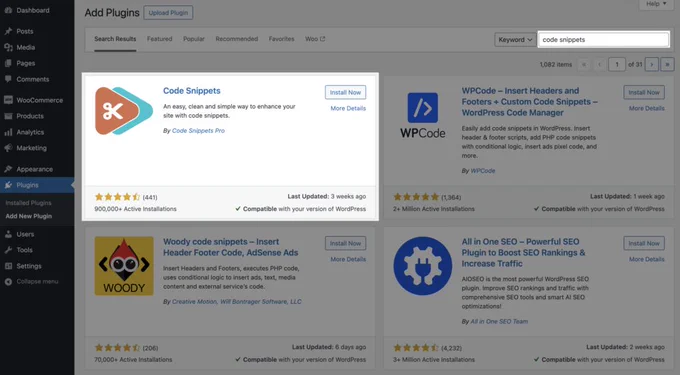Open More Details for Code Snippets
Viewport: 680px width, 375px height.
point(348,108)
